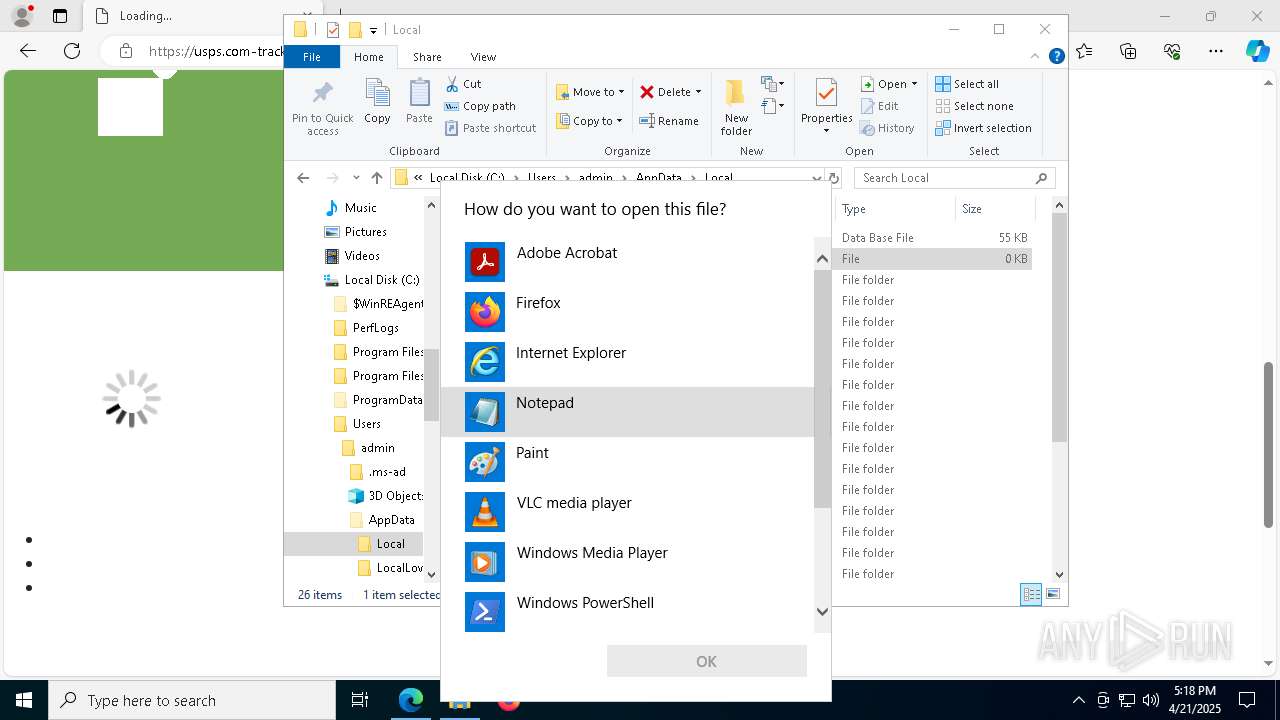1280x720 pixels.
Task: Sort by the Size column header
Action: coord(994,209)
